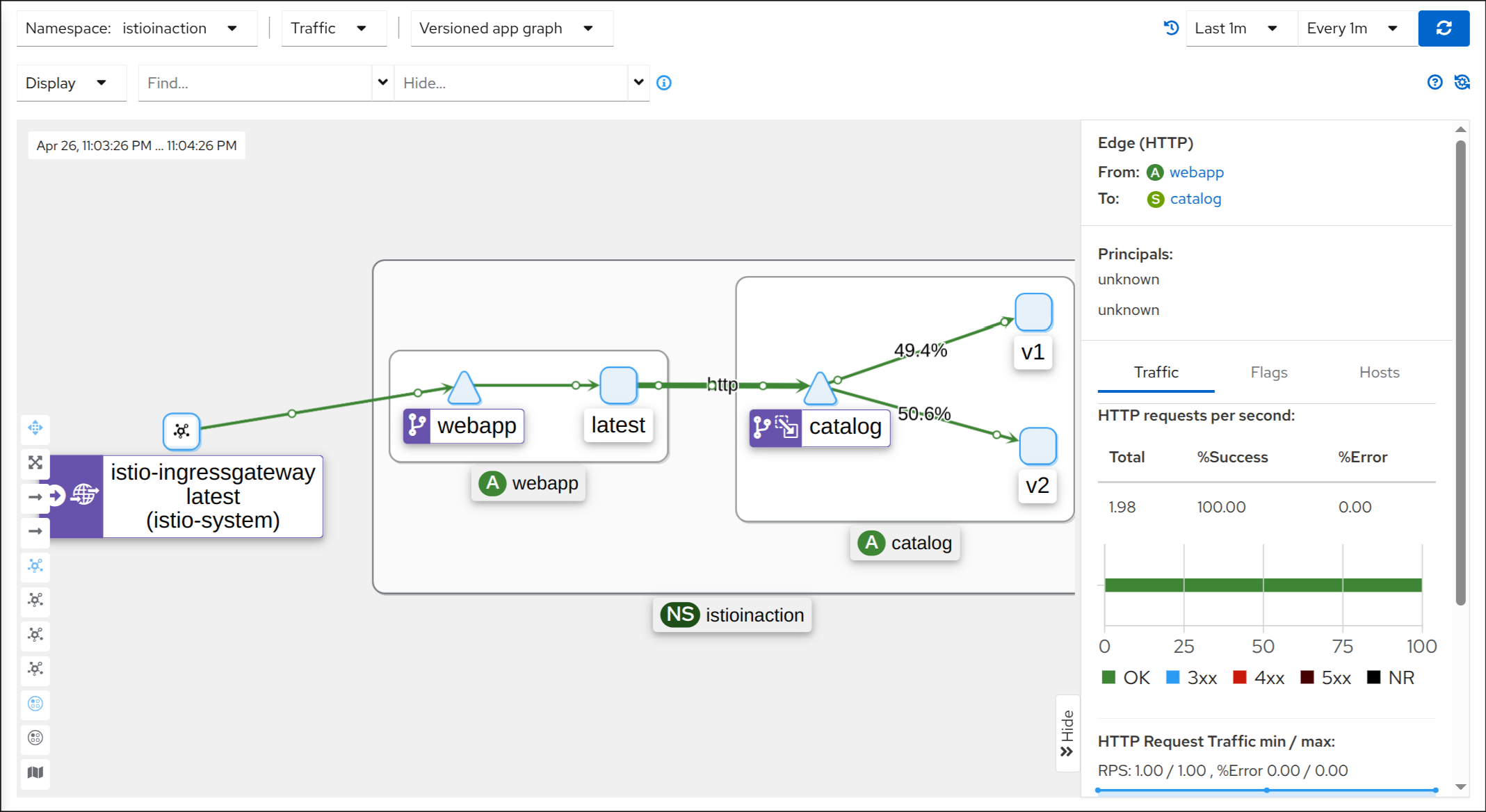Click the green A badge beside webapp link

click(x=1155, y=172)
